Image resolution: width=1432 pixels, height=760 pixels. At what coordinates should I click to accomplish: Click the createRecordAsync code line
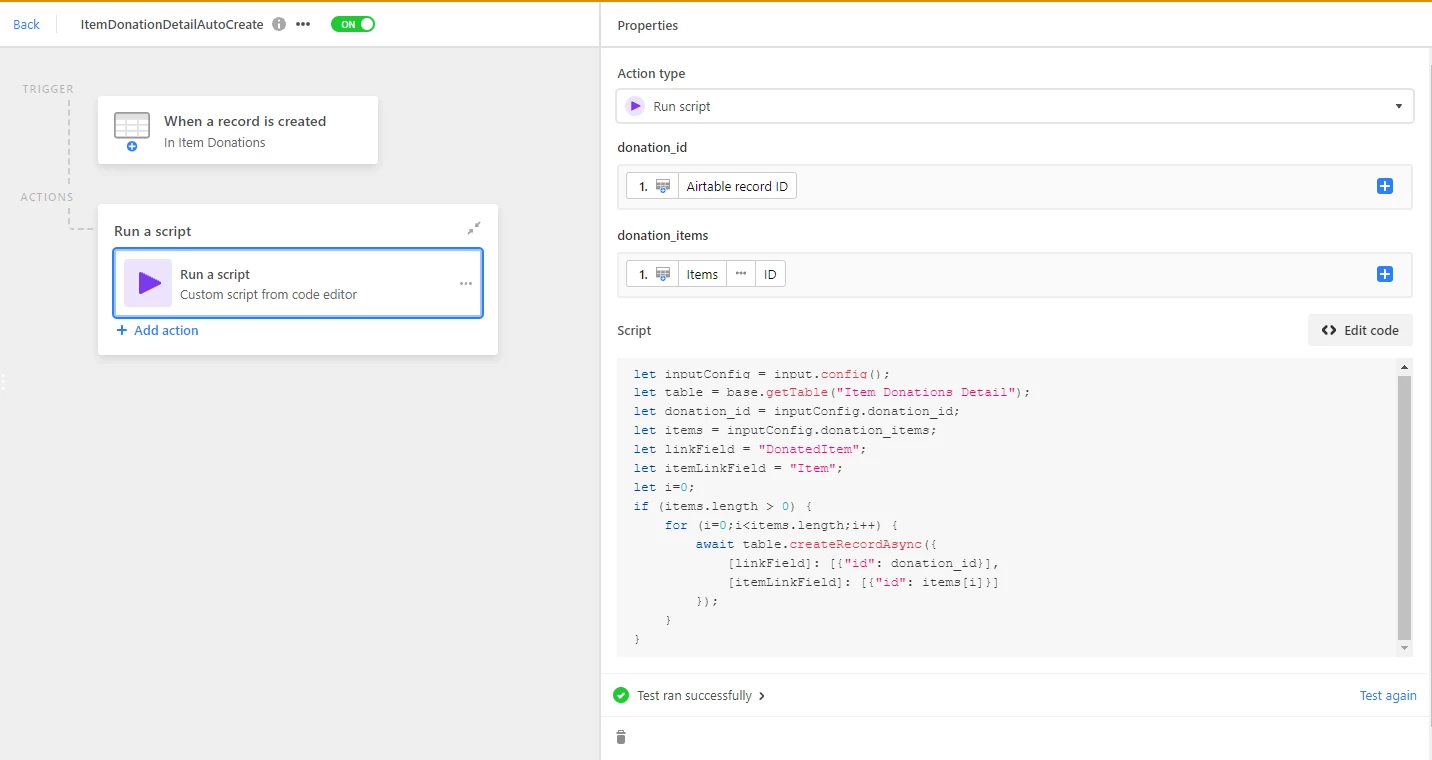[816, 544]
